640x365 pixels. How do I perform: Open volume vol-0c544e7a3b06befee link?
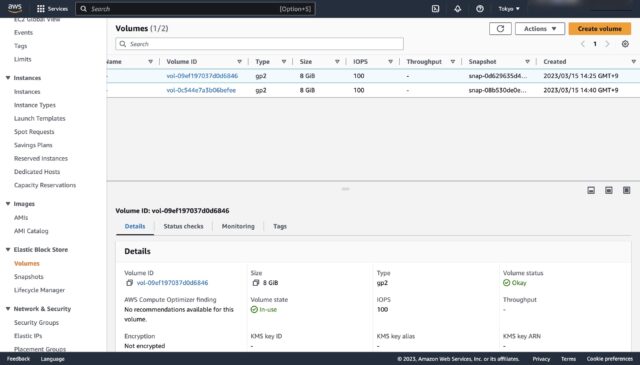201,90
